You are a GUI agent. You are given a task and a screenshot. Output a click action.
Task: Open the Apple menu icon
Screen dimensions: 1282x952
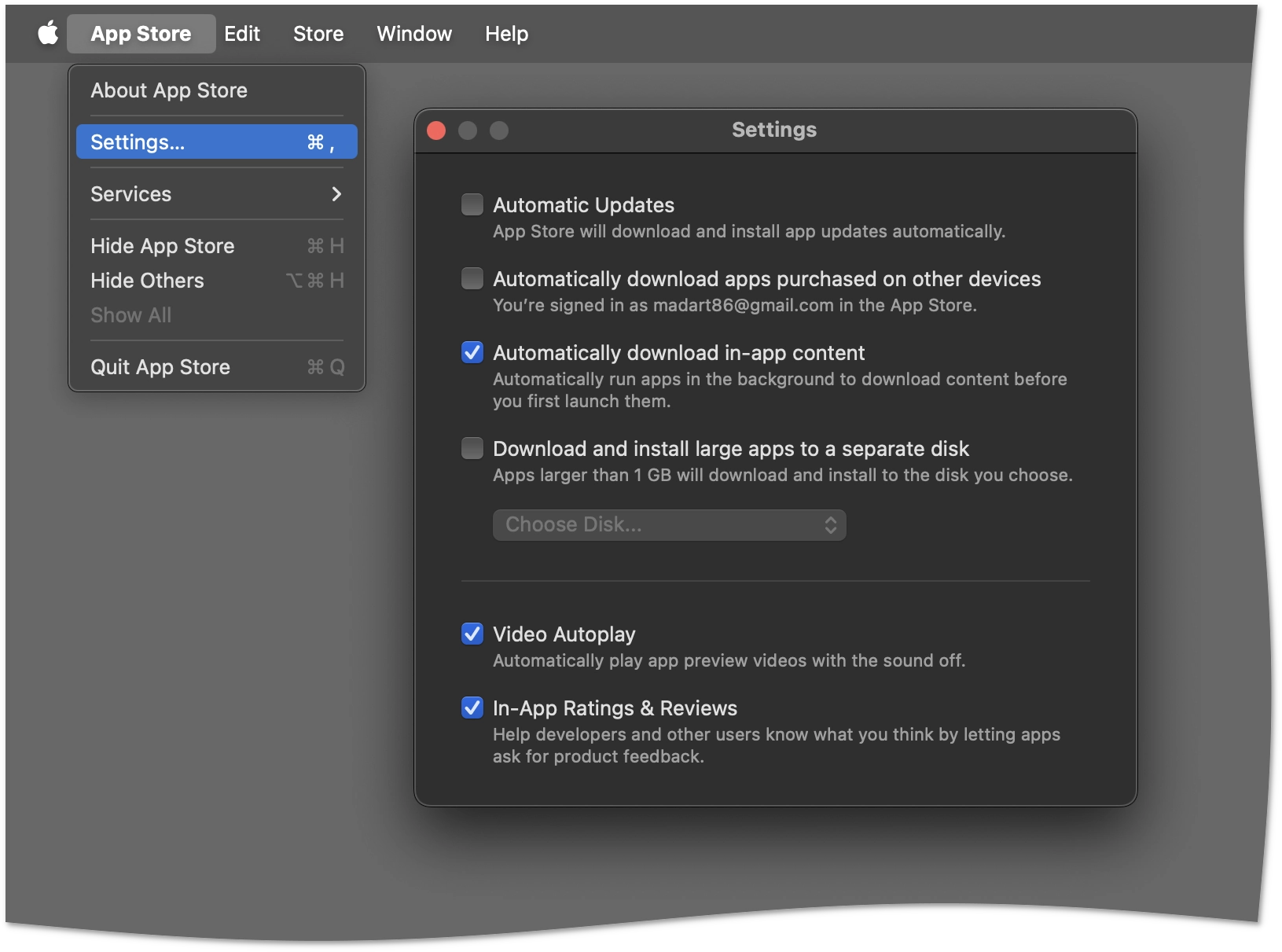point(48,34)
